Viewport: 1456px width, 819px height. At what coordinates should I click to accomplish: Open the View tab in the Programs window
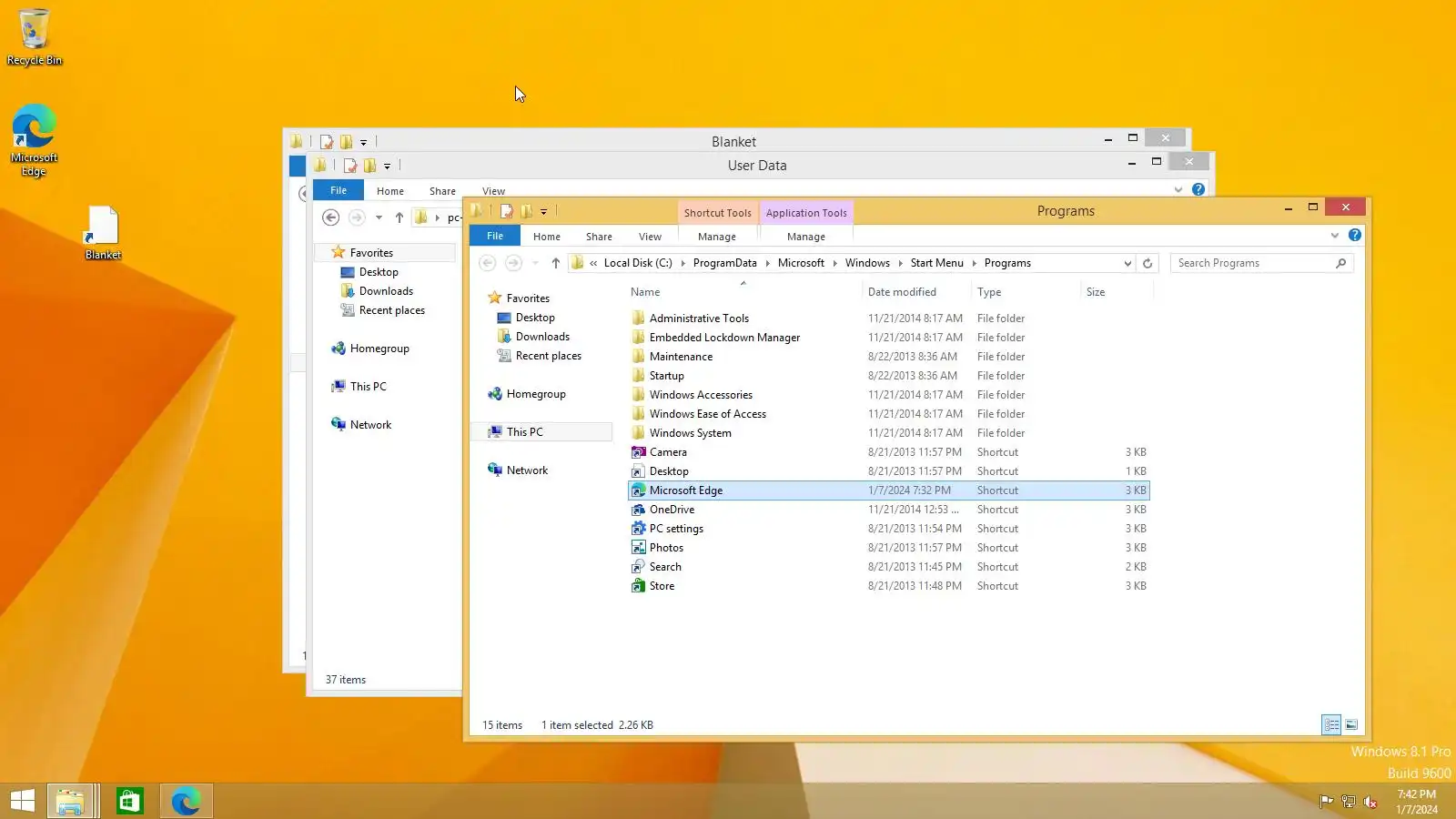(x=650, y=237)
